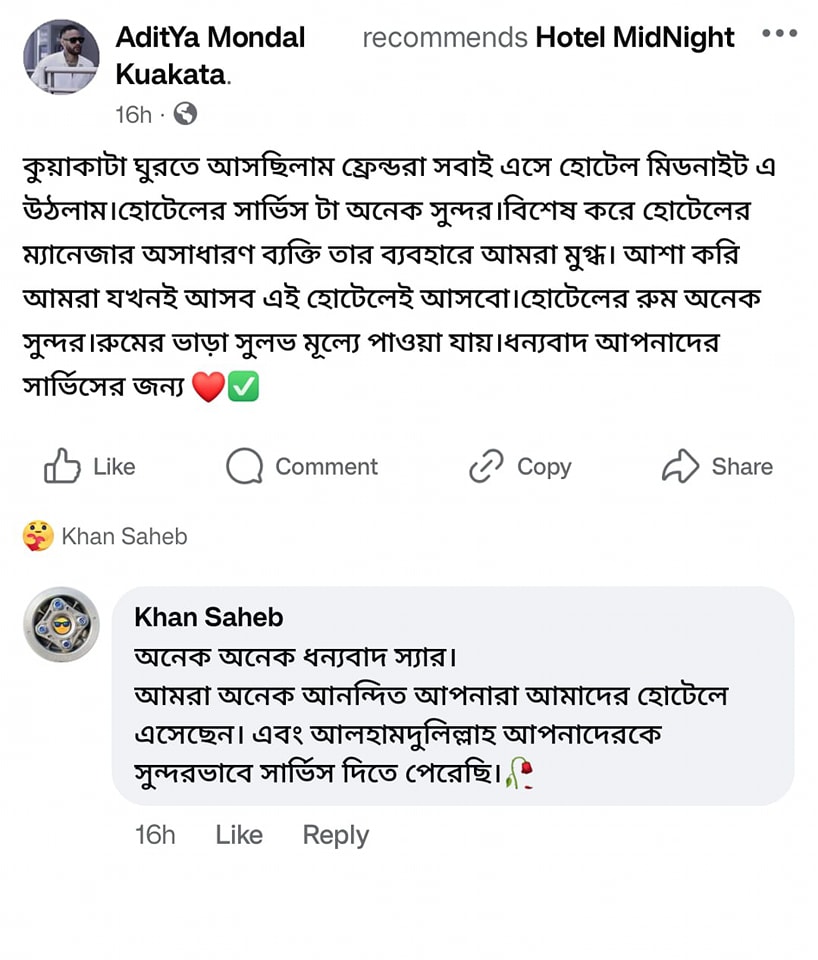This screenshot has width=818, height=960.
Task: Click the post's 16h timestamp
Action: click(x=133, y=115)
